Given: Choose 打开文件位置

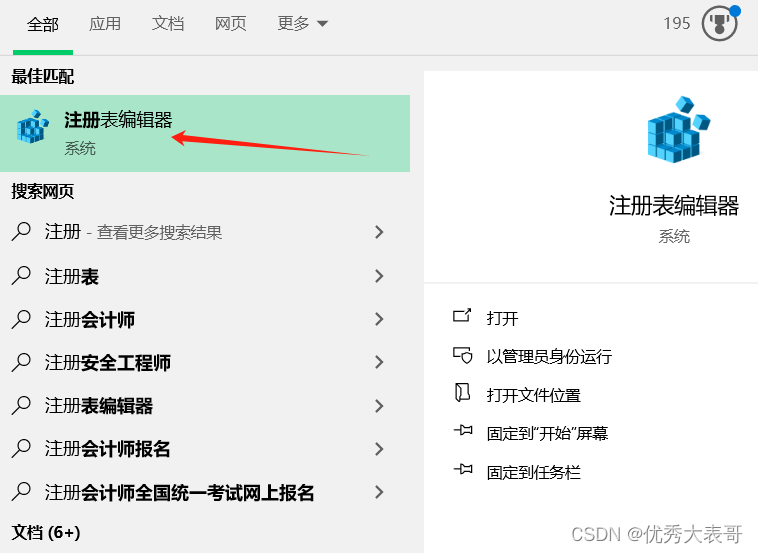Looking at the screenshot, I should click(534, 395).
